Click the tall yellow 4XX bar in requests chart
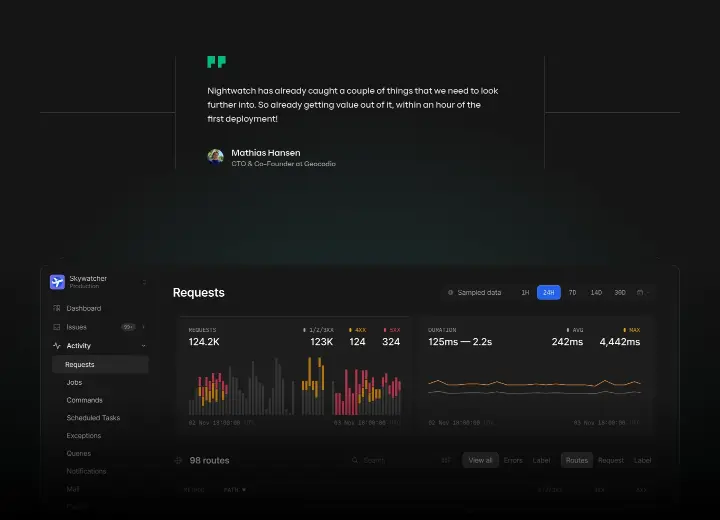Image resolution: width=720 pixels, height=520 pixels. [310, 373]
